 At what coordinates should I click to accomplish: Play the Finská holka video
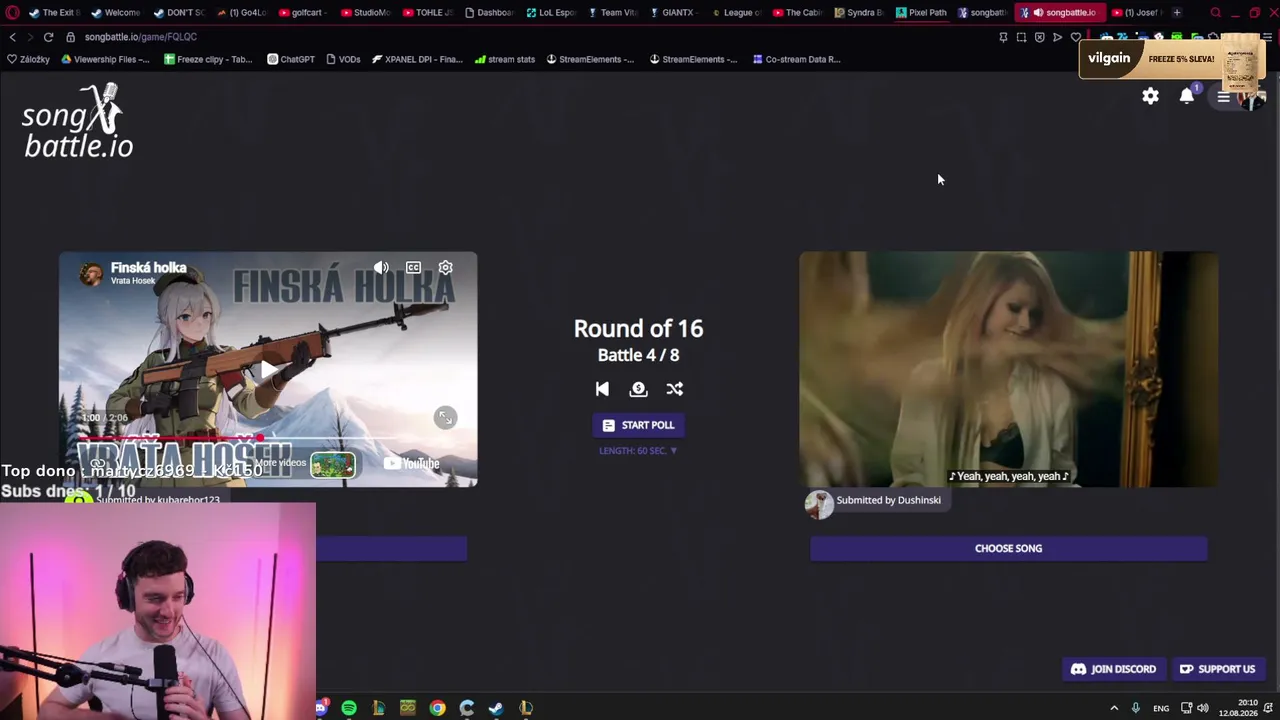[267, 371]
